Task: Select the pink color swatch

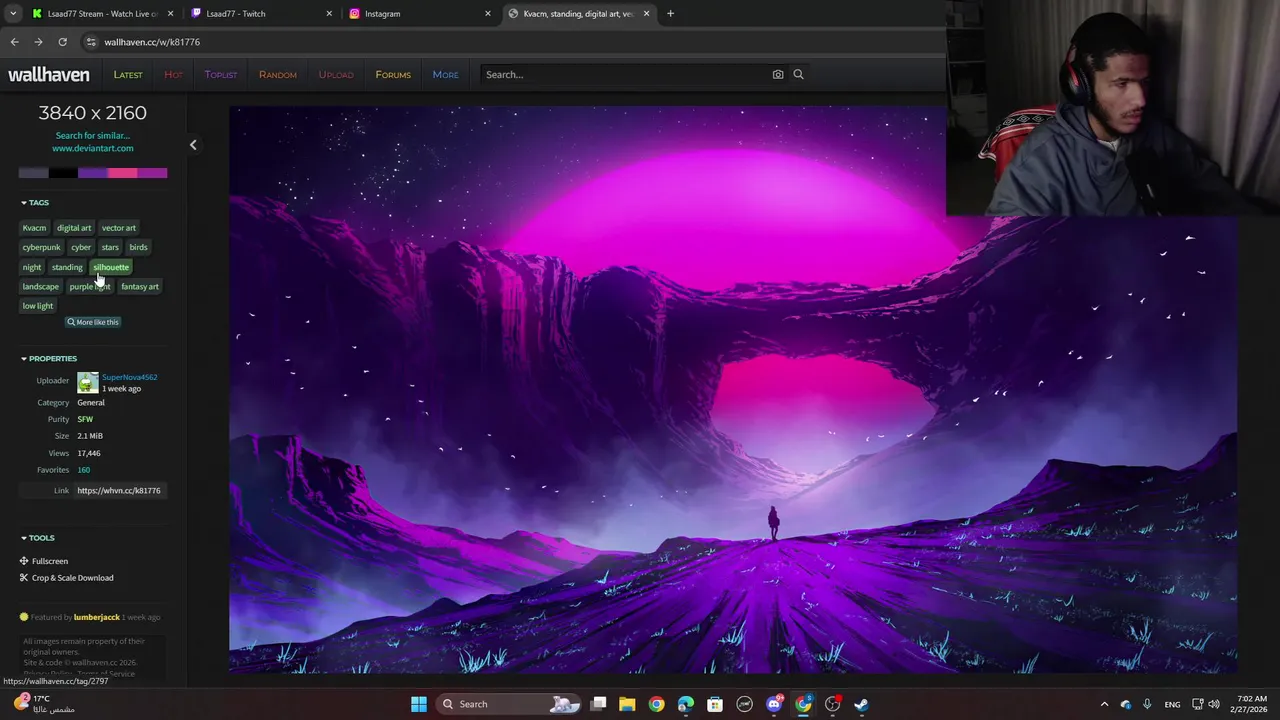Action: click(x=122, y=173)
